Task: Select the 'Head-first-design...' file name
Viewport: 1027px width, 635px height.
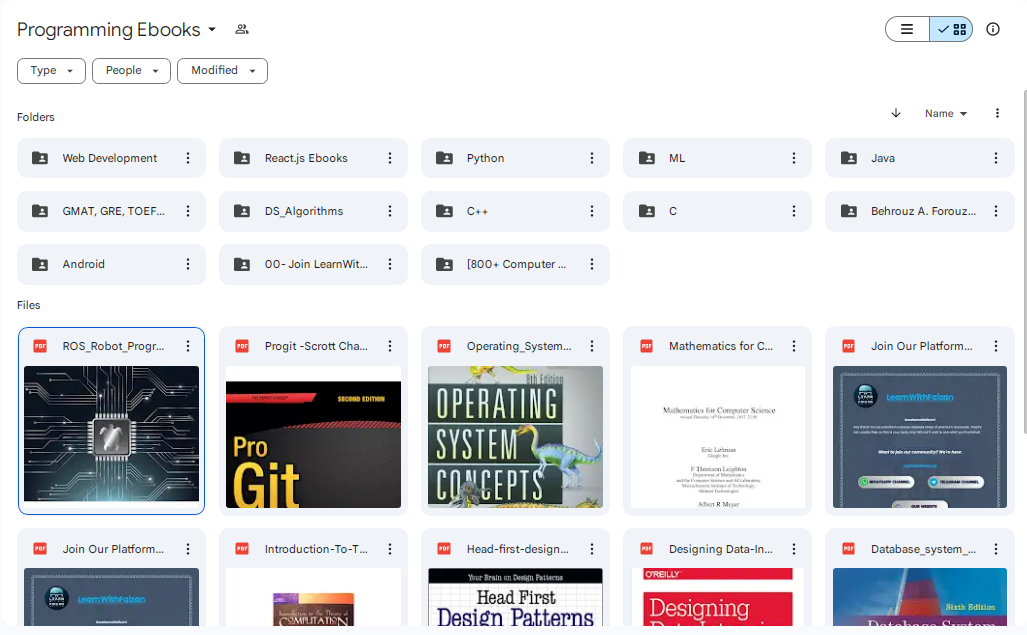Action: coord(517,549)
